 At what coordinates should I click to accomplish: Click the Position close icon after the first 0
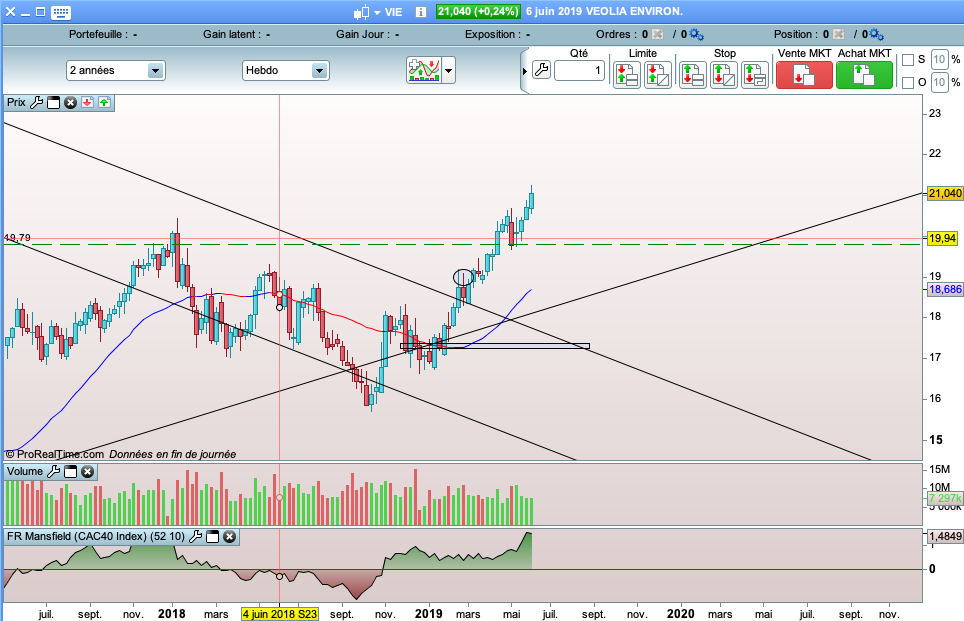point(838,34)
